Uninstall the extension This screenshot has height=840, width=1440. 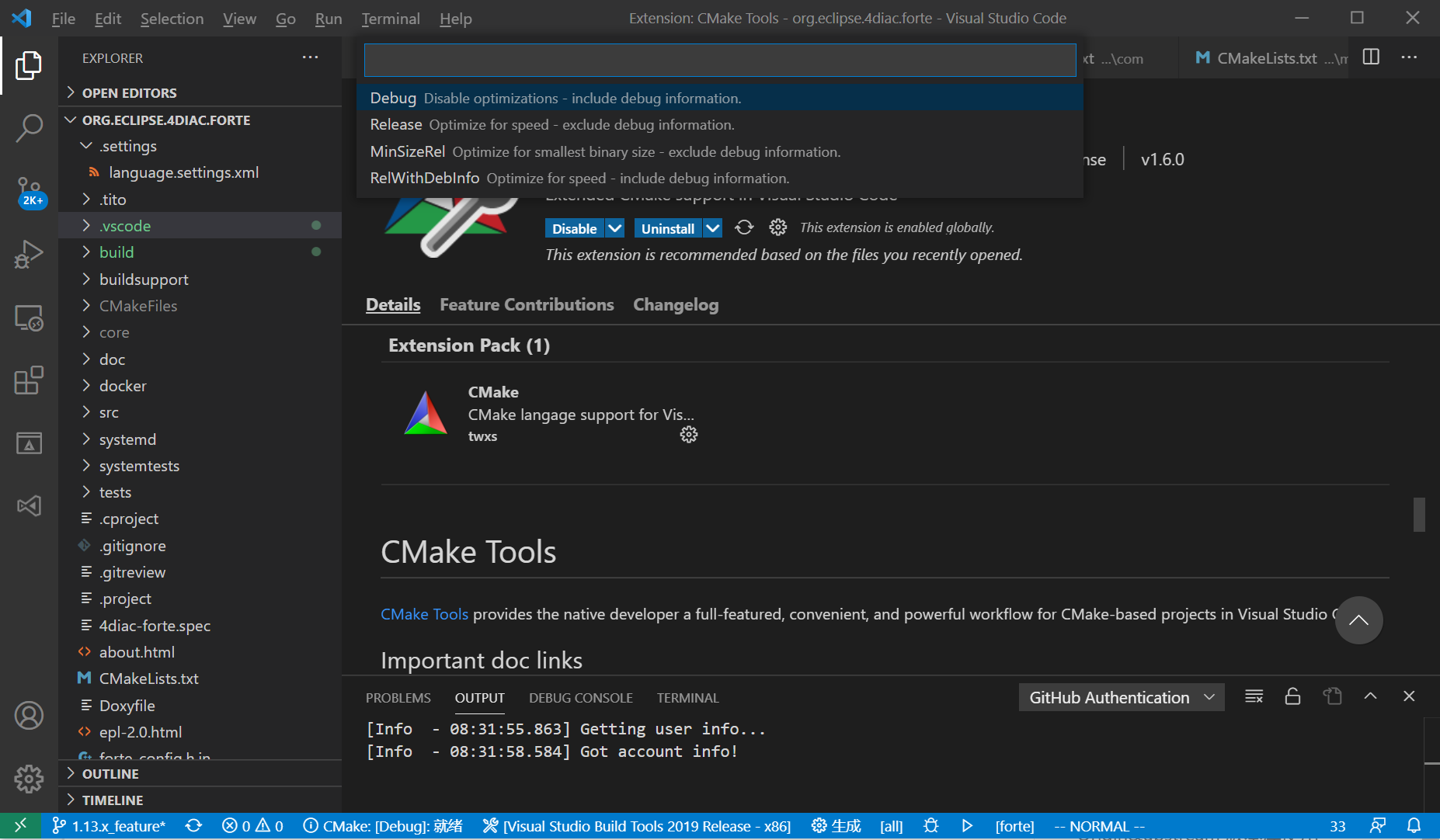pos(667,227)
